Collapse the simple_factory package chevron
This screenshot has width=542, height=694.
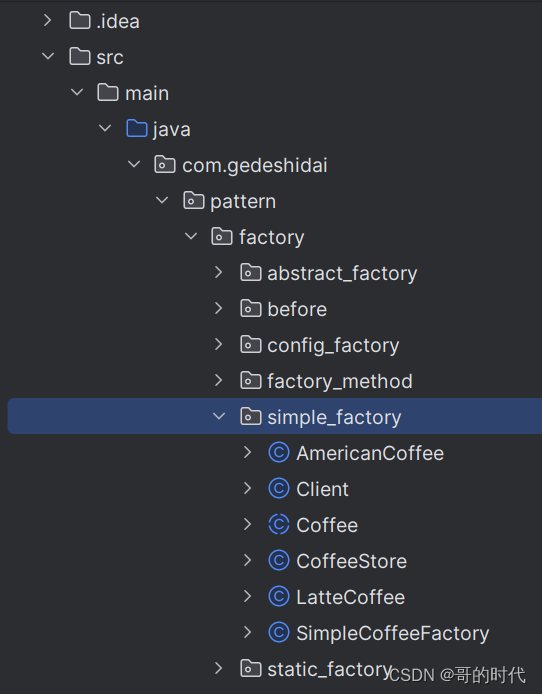219,416
